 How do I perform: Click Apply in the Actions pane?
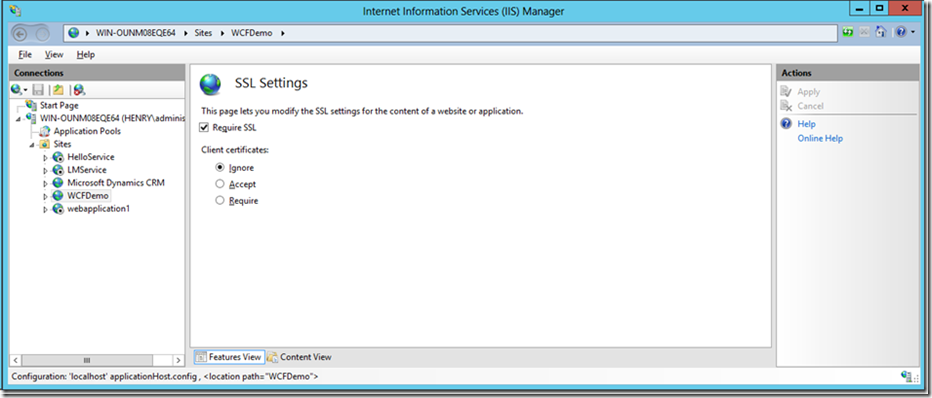coord(808,92)
